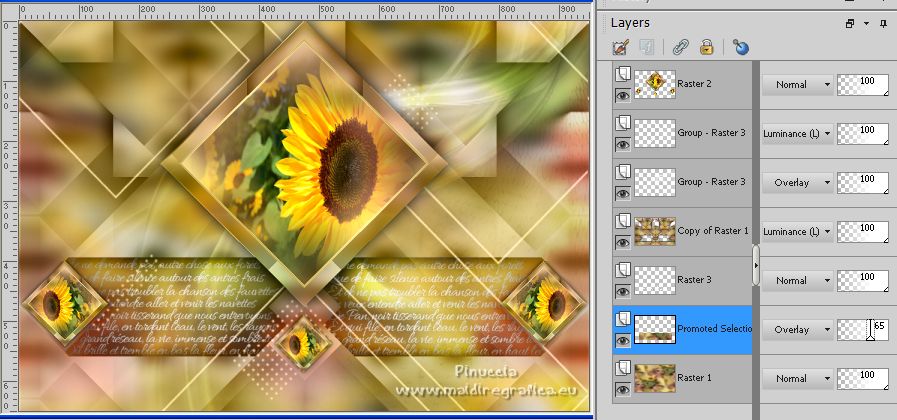Toggle the Layers palette auto-hide pin

tap(883, 23)
